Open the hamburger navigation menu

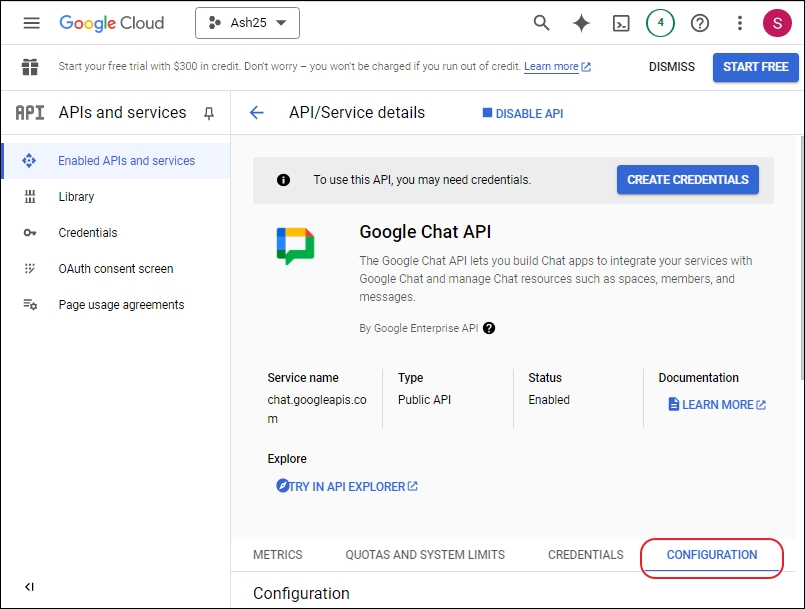coord(31,23)
